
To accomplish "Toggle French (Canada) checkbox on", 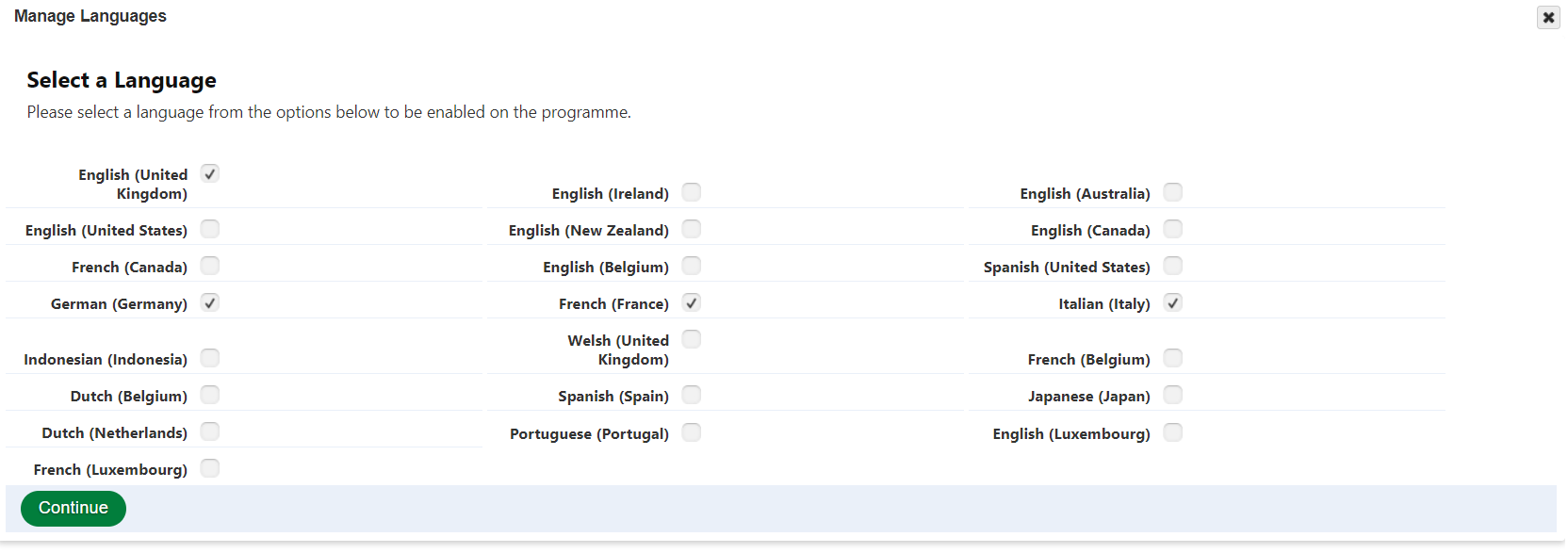I will pos(210,266).
